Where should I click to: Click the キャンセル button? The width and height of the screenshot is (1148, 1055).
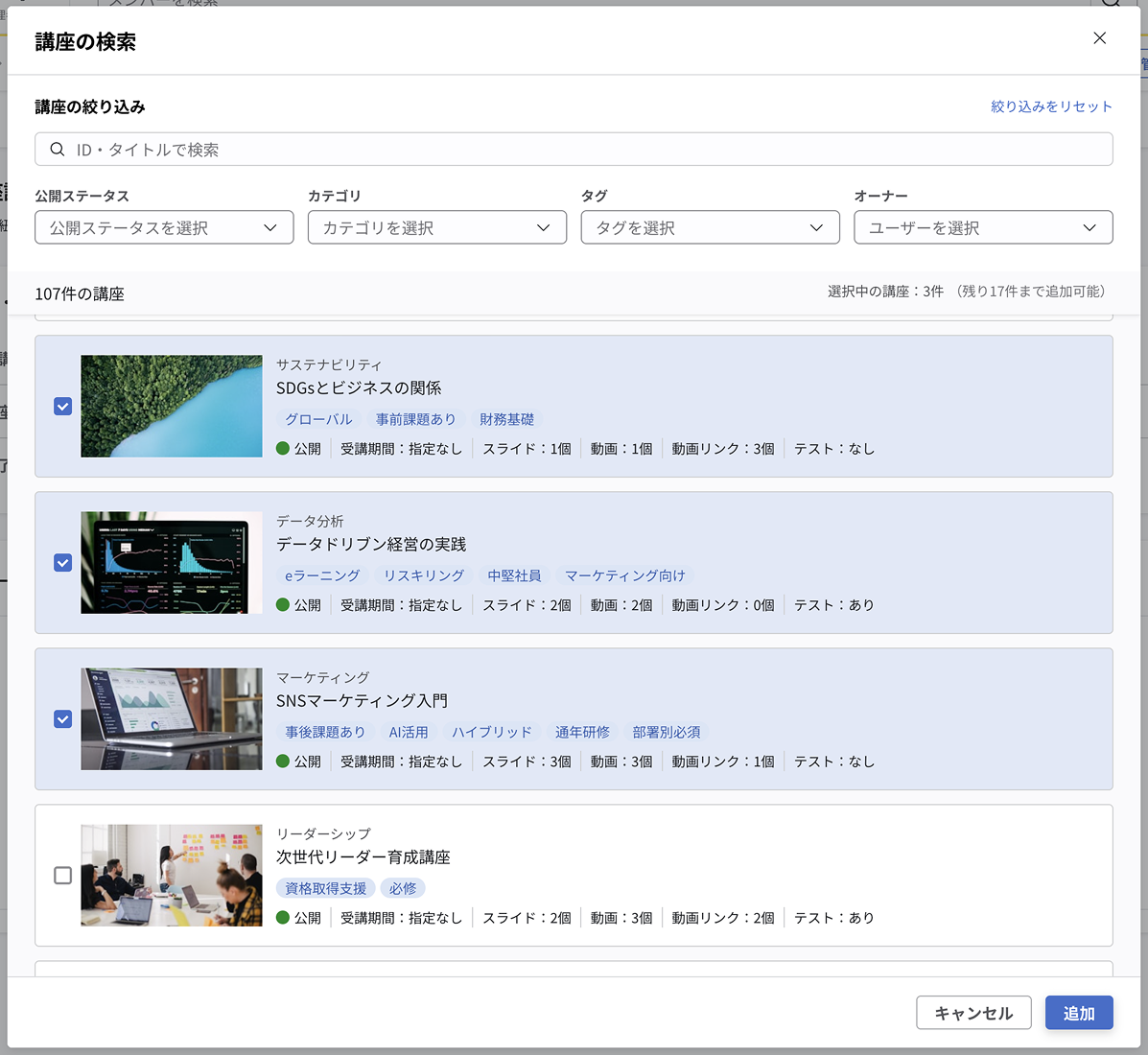click(973, 1013)
